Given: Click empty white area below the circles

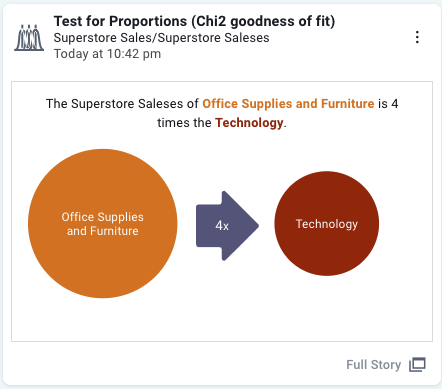Looking at the screenshot, I should click(222, 318).
